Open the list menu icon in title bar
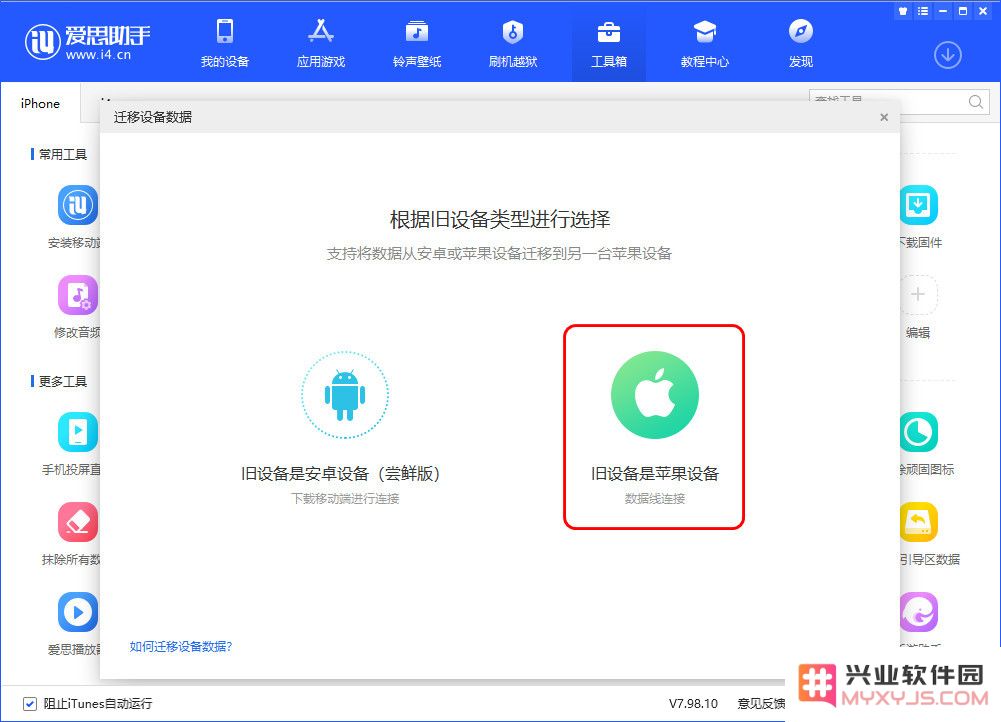Viewport: 1001px width, 722px height. pos(922,11)
